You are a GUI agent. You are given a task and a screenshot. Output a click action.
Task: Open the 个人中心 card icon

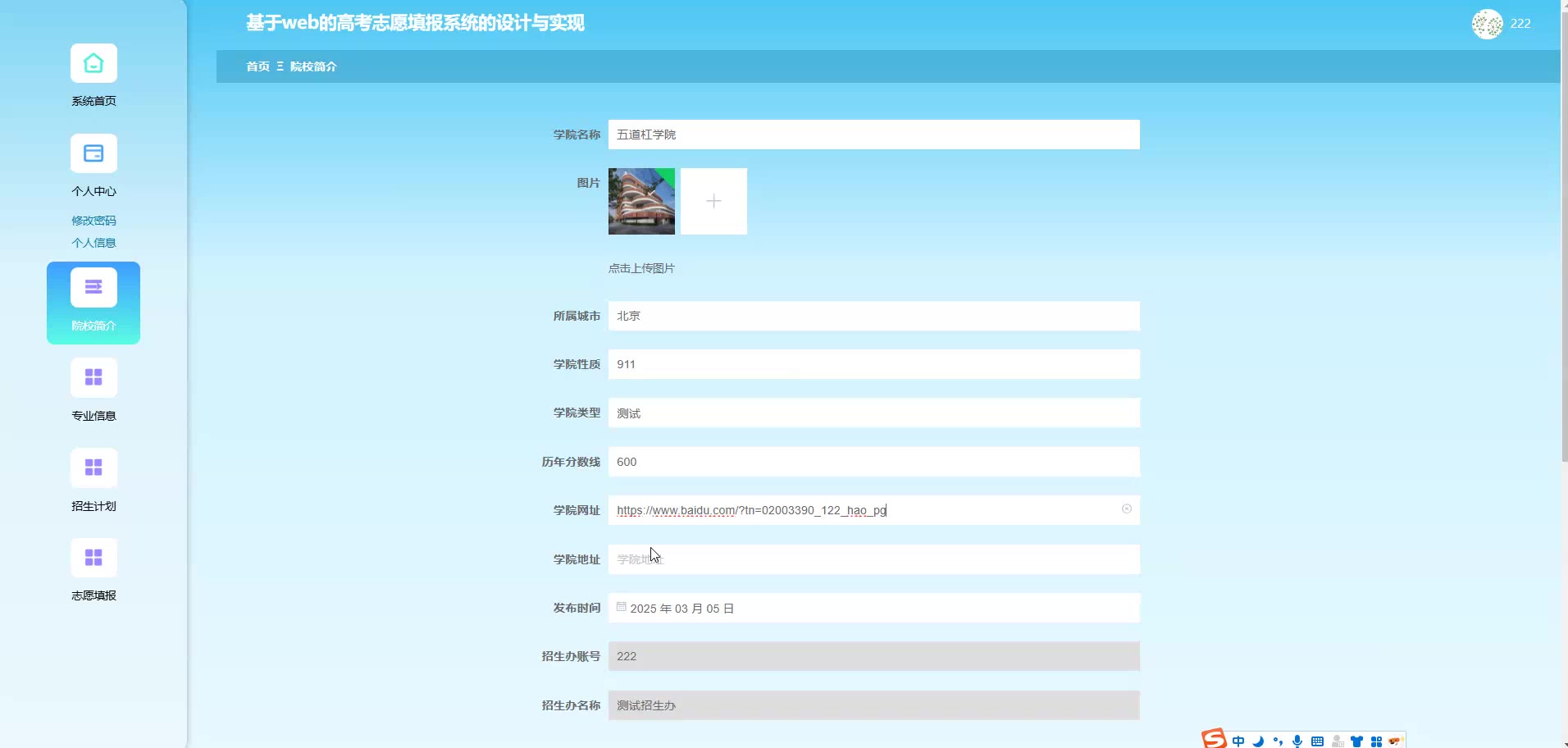click(x=93, y=153)
